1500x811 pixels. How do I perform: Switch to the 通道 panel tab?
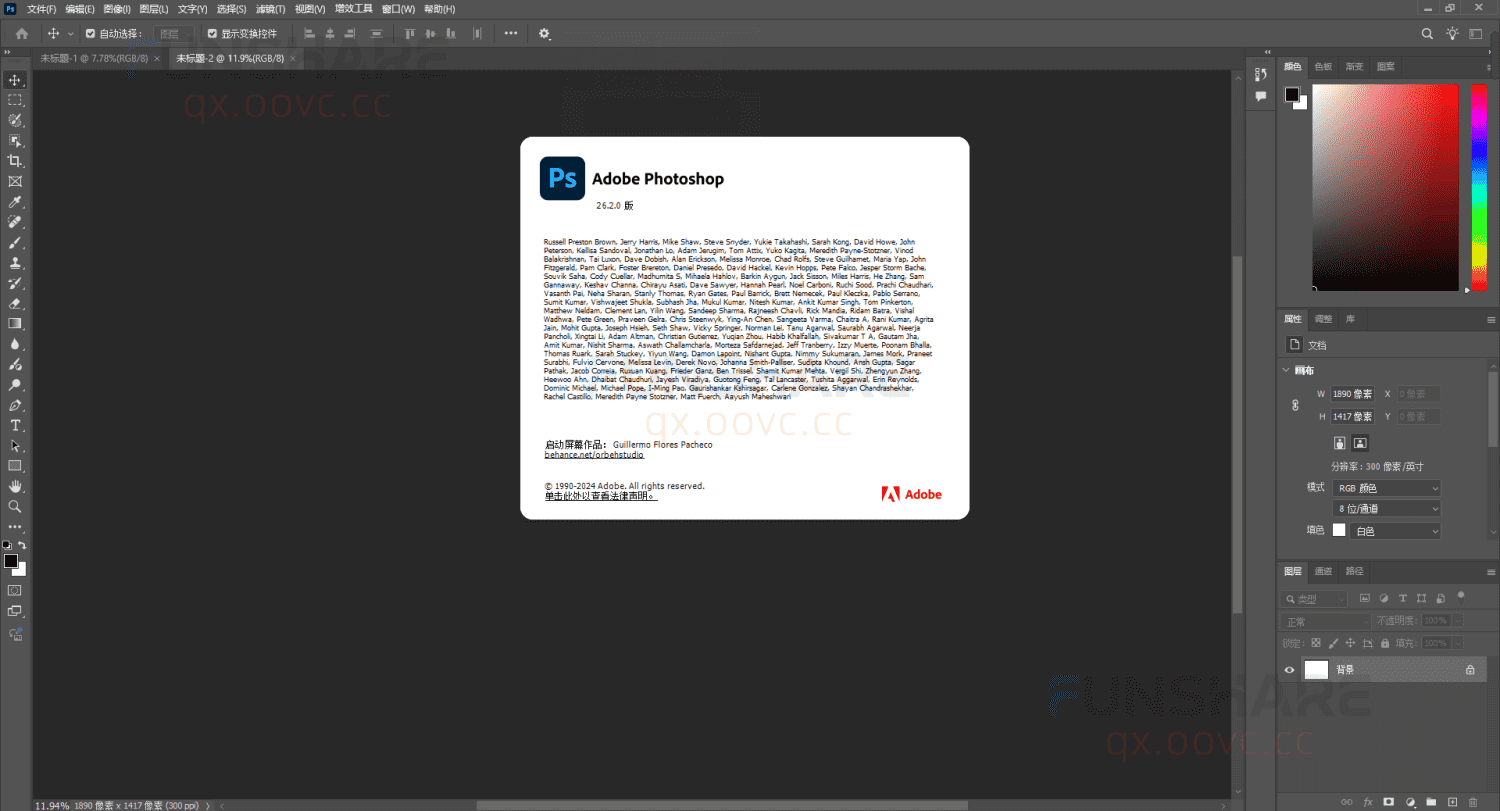click(x=1322, y=571)
